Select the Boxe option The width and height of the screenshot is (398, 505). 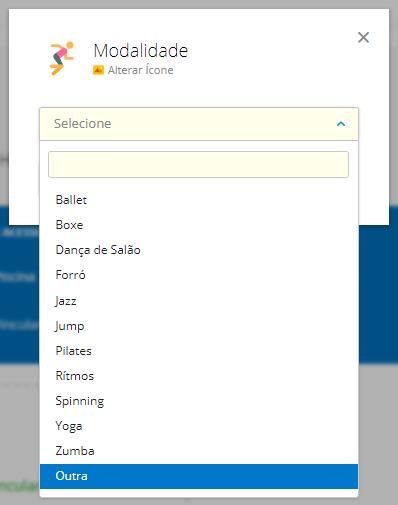tap(199, 225)
